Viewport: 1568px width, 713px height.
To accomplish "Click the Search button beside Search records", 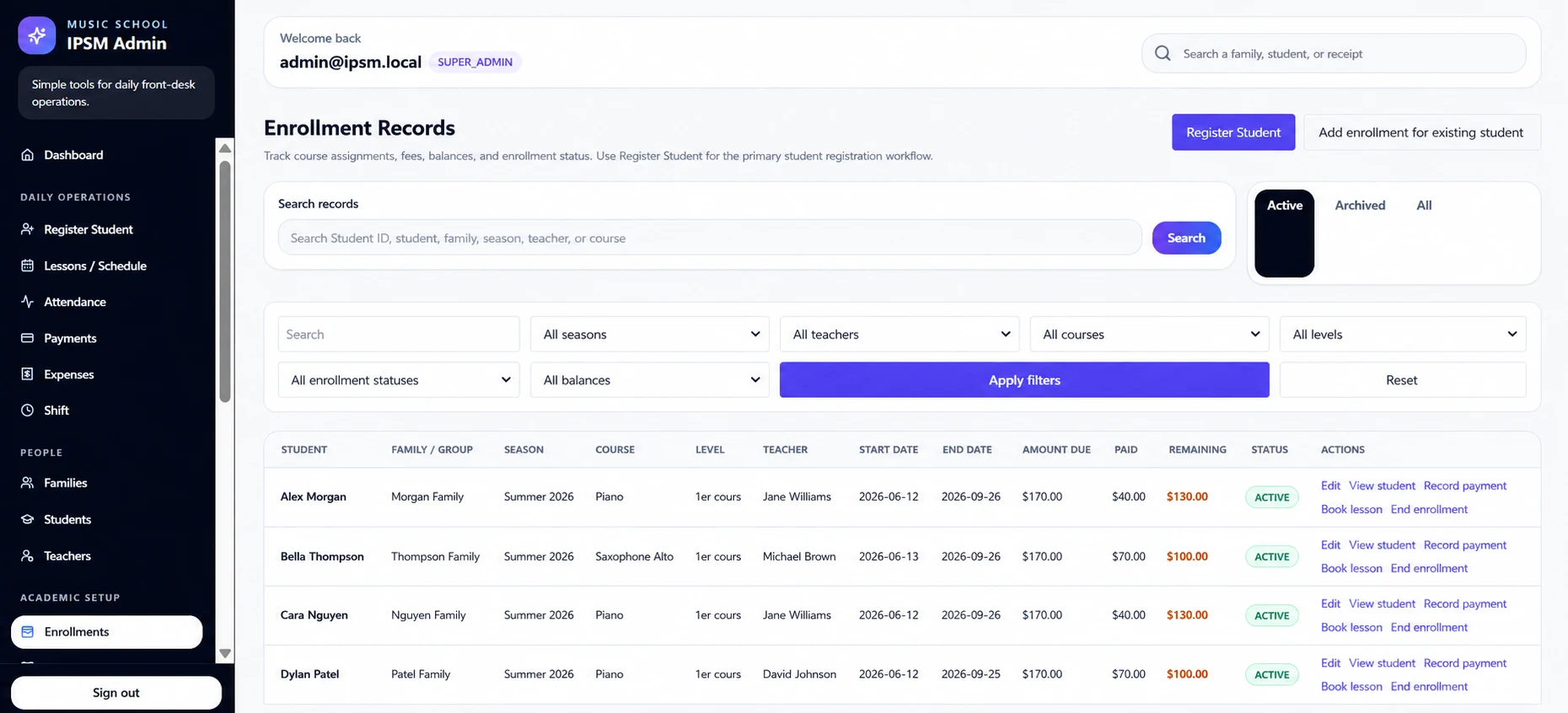I will pos(1186,238).
